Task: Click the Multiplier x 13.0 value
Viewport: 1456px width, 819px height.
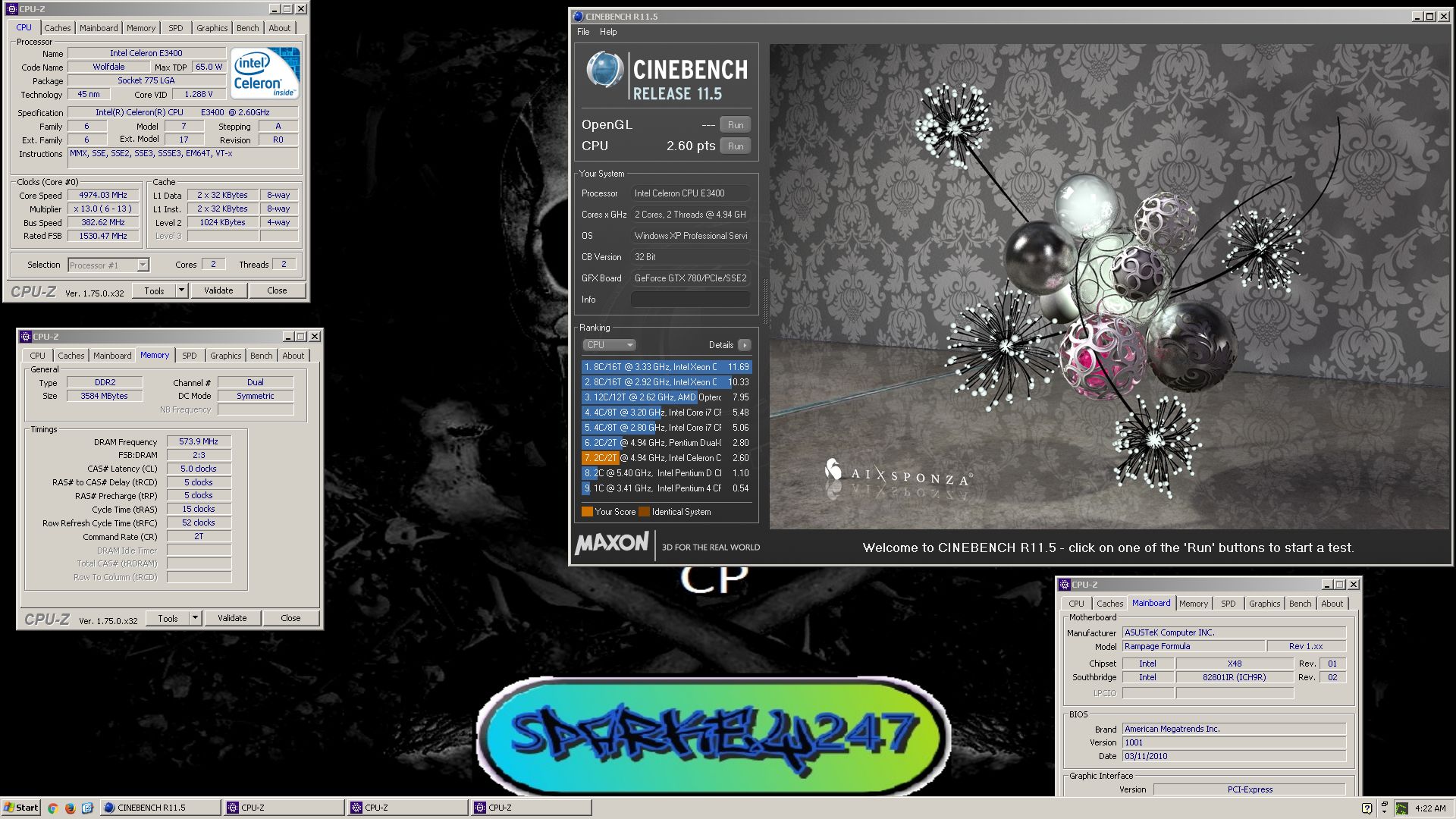Action: (x=103, y=209)
